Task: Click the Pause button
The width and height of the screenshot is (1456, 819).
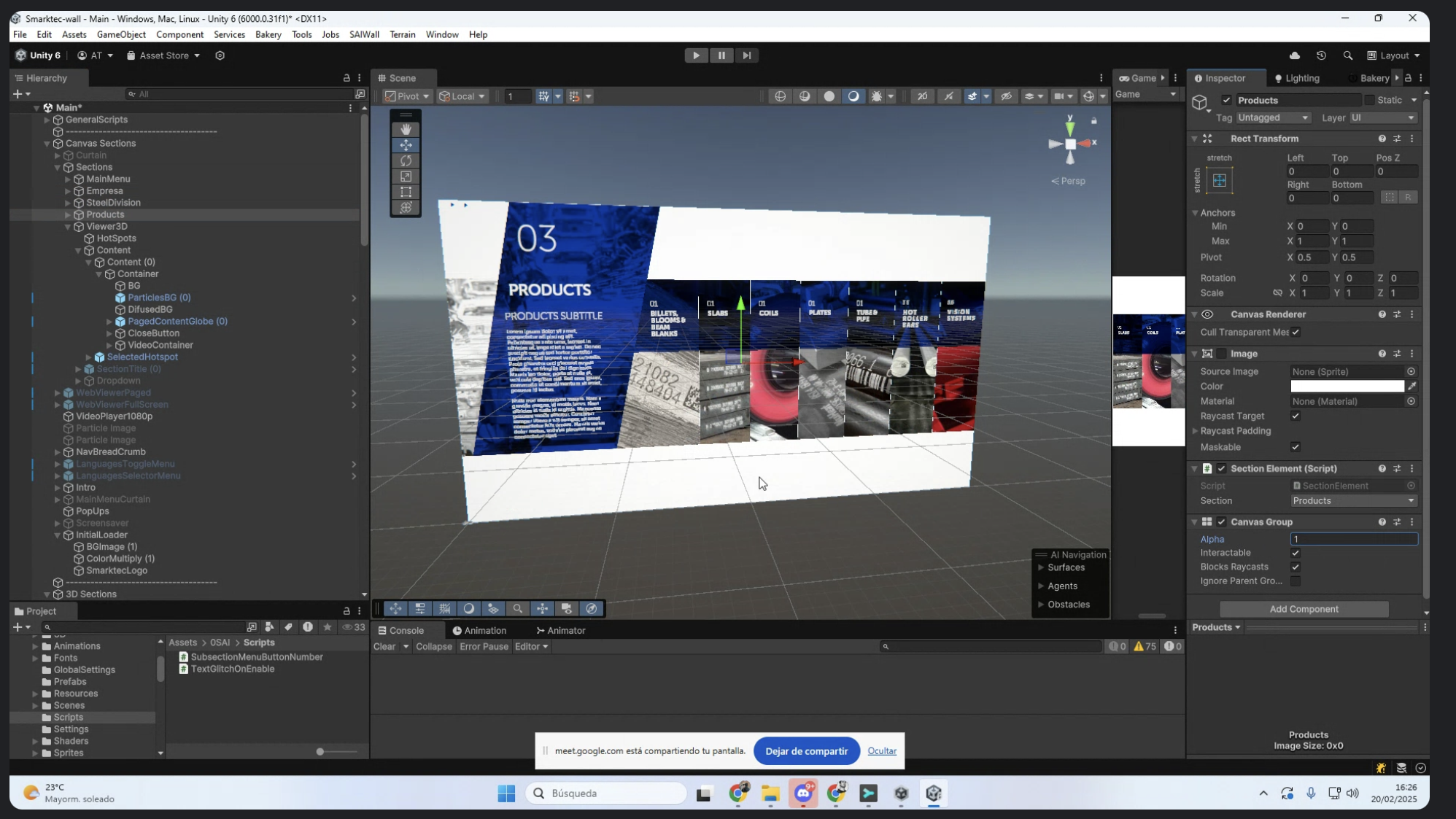Action: click(x=721, y=55)
